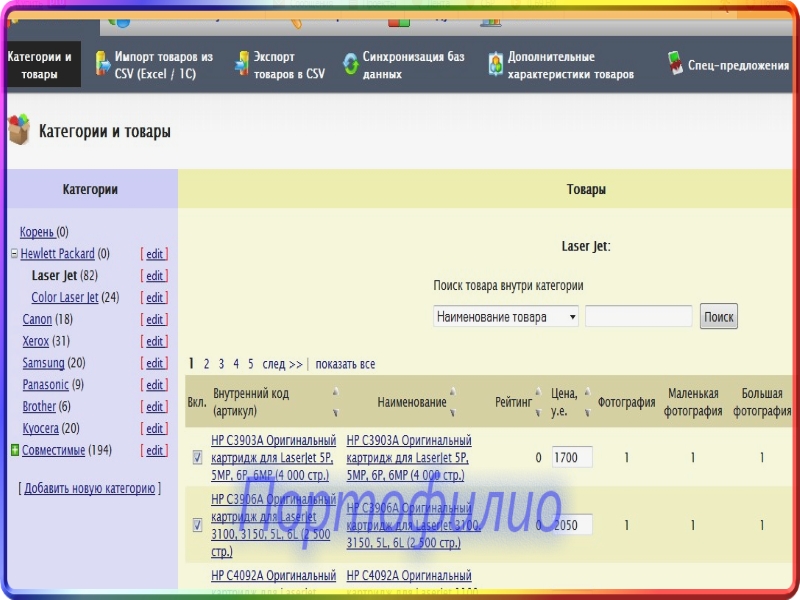Image resolution: width=800 pixels, height=600 pixels.
Task: Click the след >> pagination link
Action: pyautogui.click(x=282, y=364)
